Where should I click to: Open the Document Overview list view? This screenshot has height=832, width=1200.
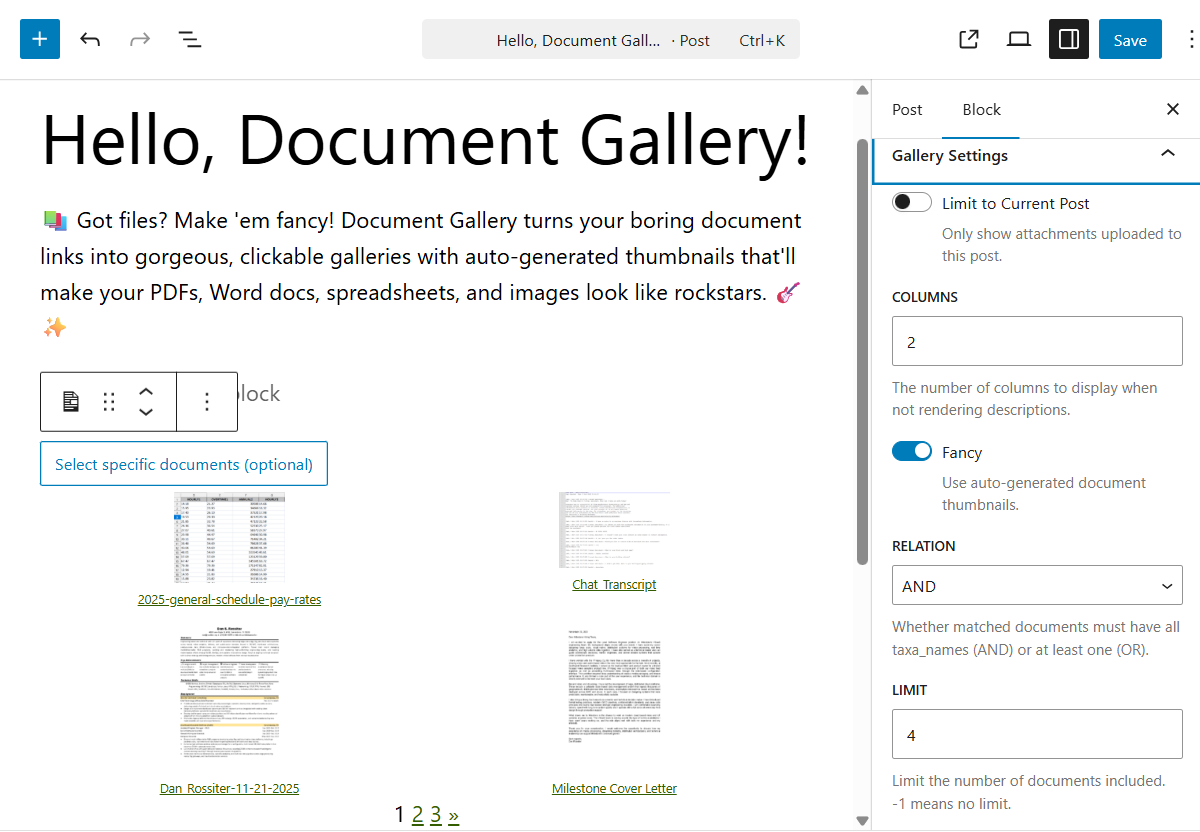point(189,39)
